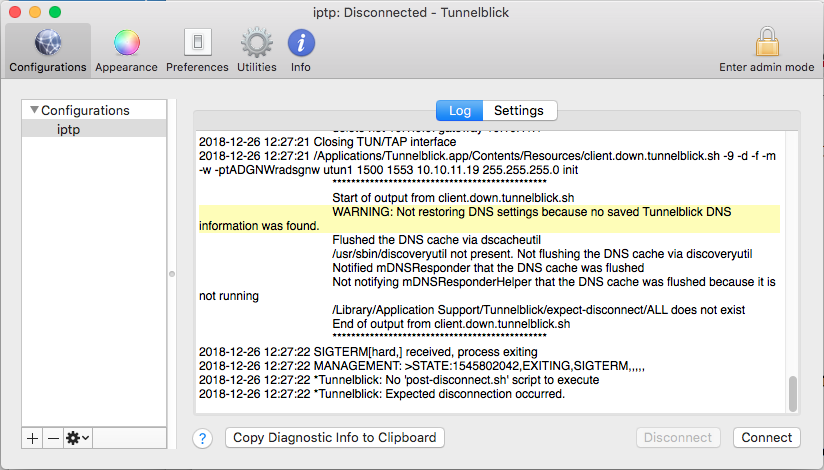Open the Utilities gear pane
Screen dimensions: 824x470
click(257, 50)
